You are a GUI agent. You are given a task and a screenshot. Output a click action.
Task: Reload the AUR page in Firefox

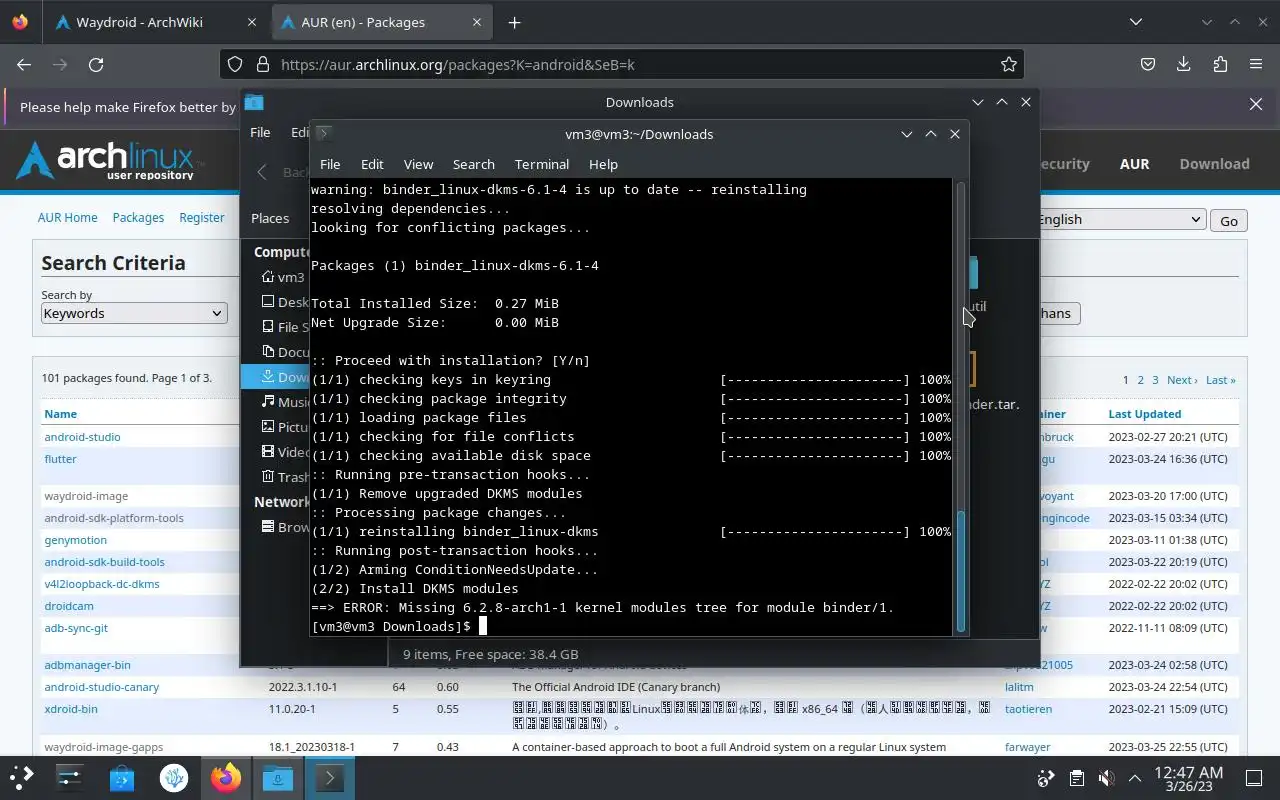click(96, 64)
